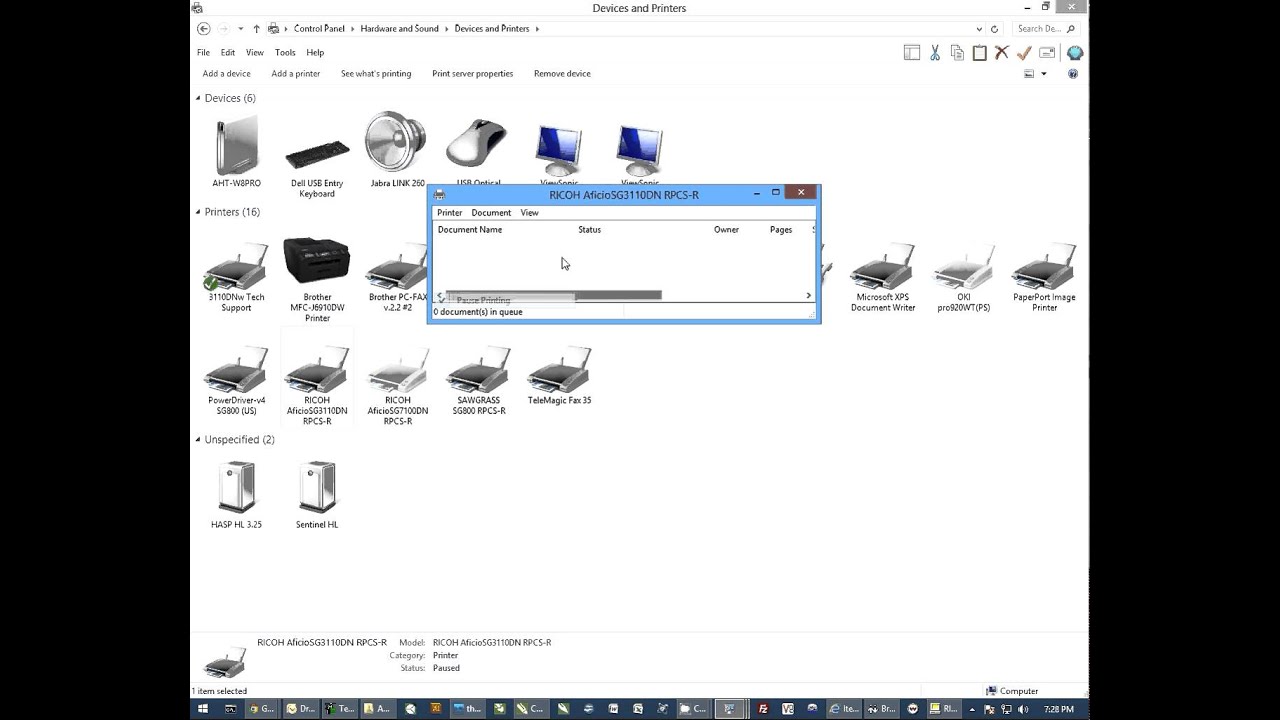The width and height of the screenshot is (1280, 720).
Task: Expand the Hardware and Sound breadcrumb arrow
Action: pyautogui.click(x=446, y=29)
